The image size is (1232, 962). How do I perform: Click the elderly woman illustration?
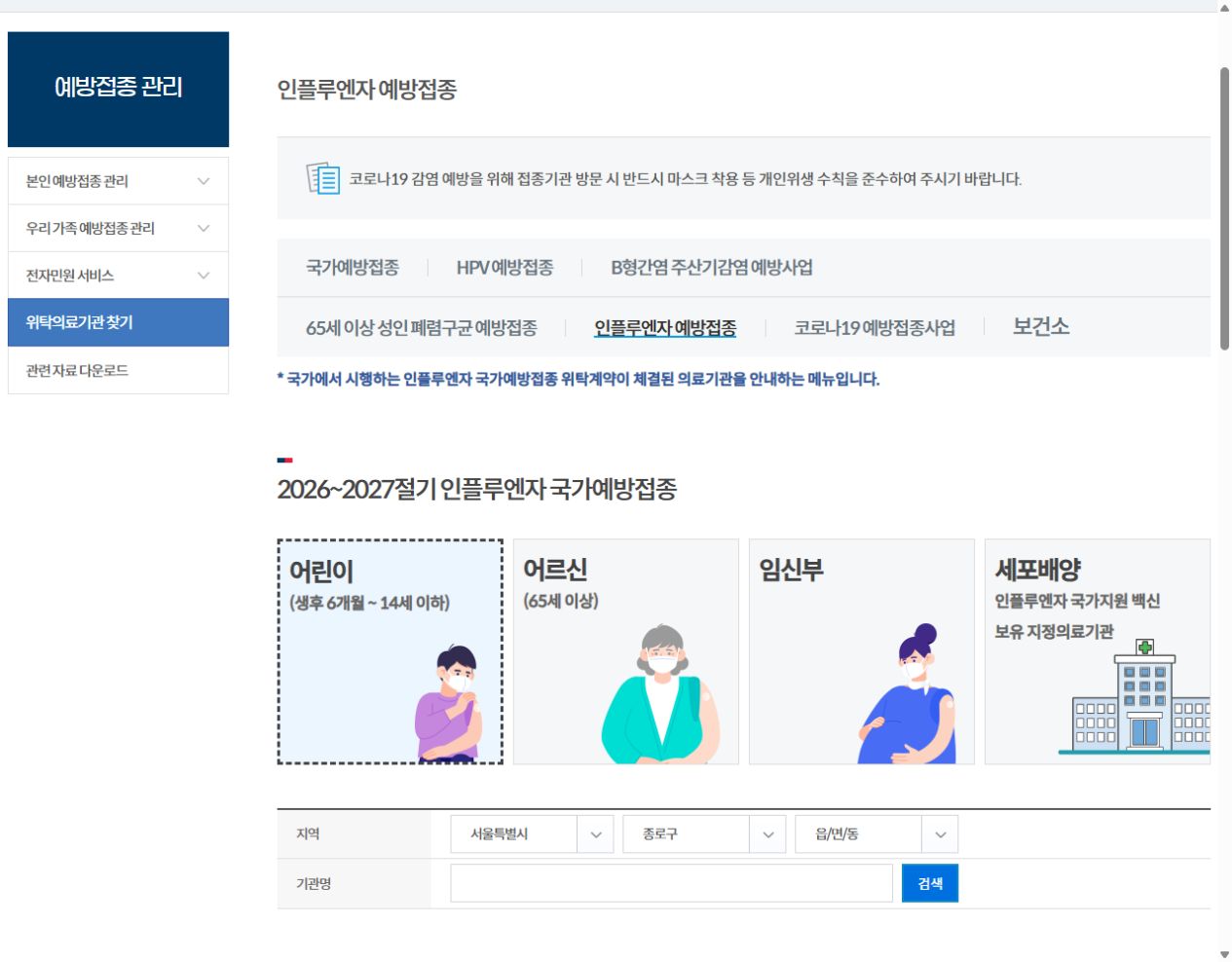point(661,693)
